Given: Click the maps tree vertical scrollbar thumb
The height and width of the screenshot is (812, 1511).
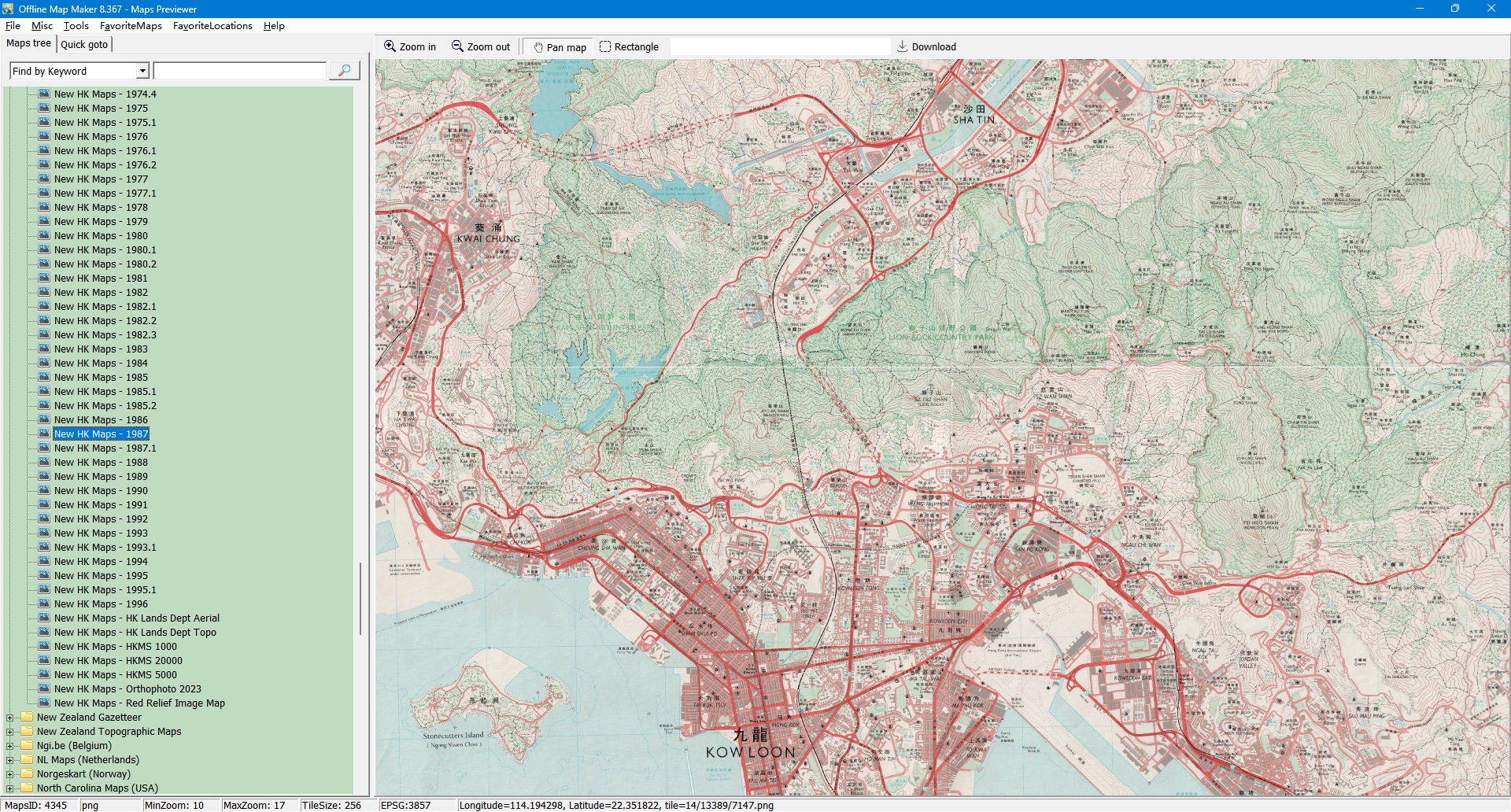Looking at the screenshot, I should (360, 598).
